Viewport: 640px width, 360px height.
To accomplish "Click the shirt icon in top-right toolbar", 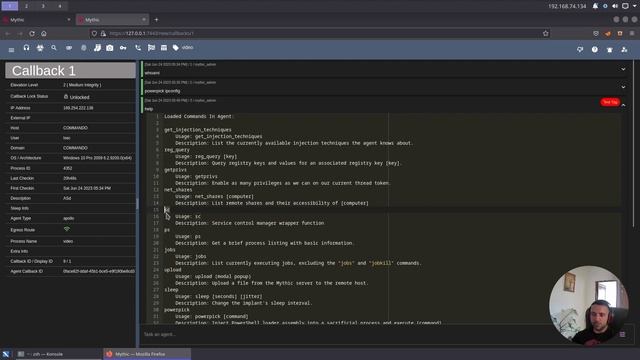I will tap(610, 49).
